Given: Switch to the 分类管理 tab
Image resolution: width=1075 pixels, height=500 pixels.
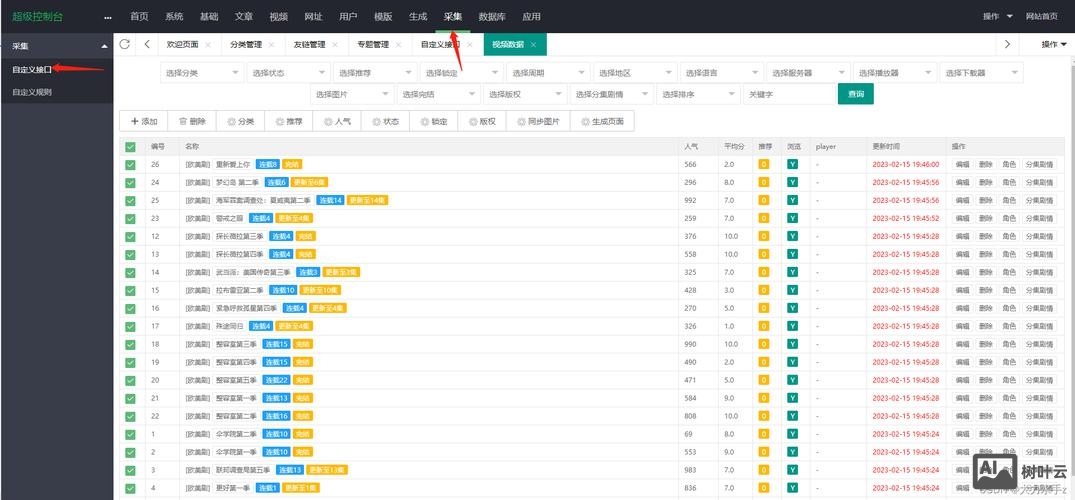Looking at the screenshot, I should point(245,45).
